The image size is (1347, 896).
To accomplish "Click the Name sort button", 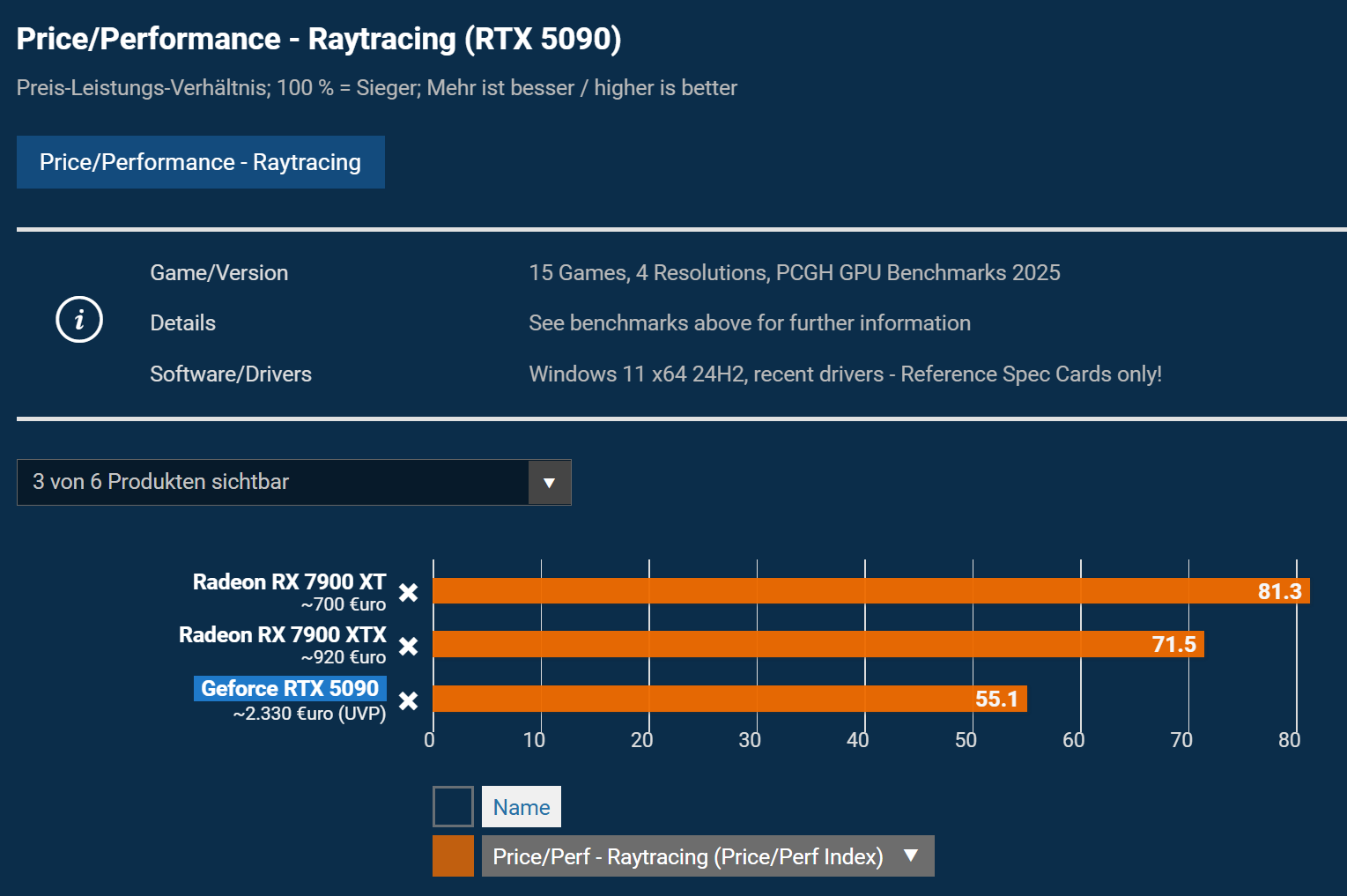I will click(522, 807).
